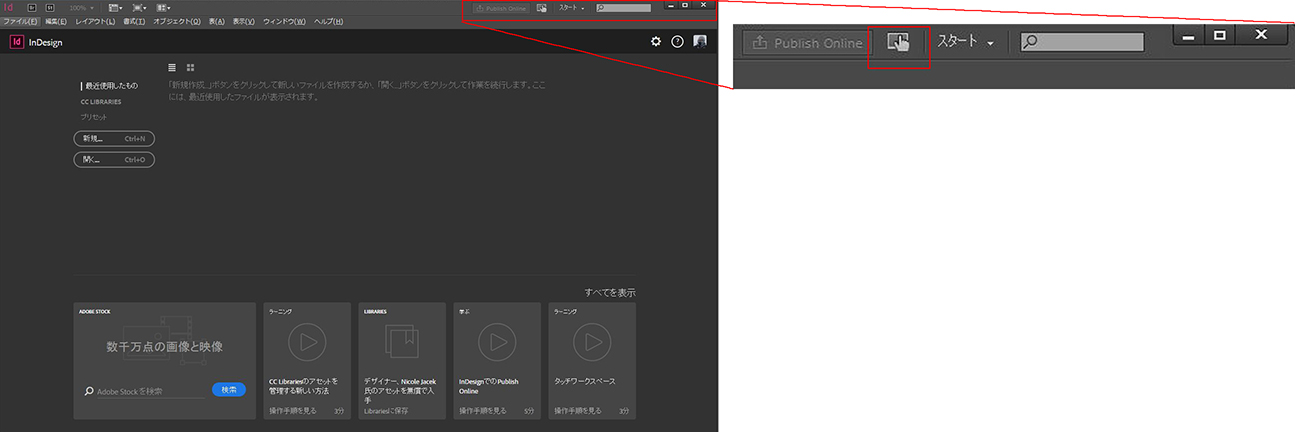
Task: Open the Screen Mode dropdown icon
Action: click(x=139, y=7)
